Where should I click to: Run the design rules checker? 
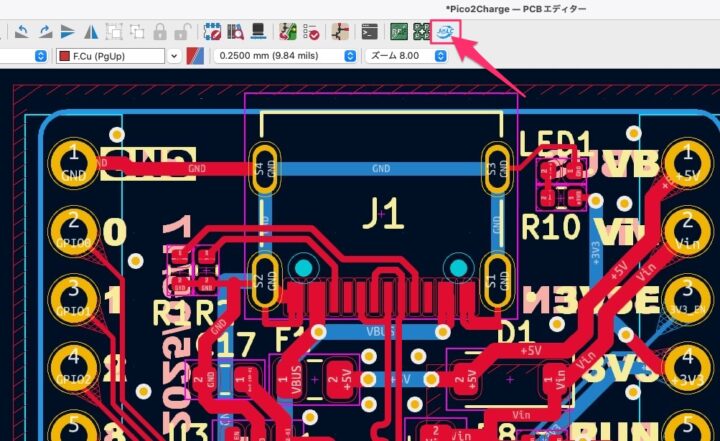(x=311, y=32)
